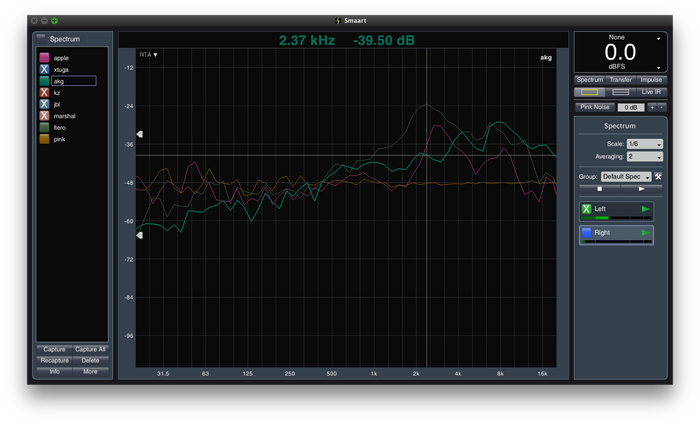
Task: Click the Recapture button
Action: point(54,360)
